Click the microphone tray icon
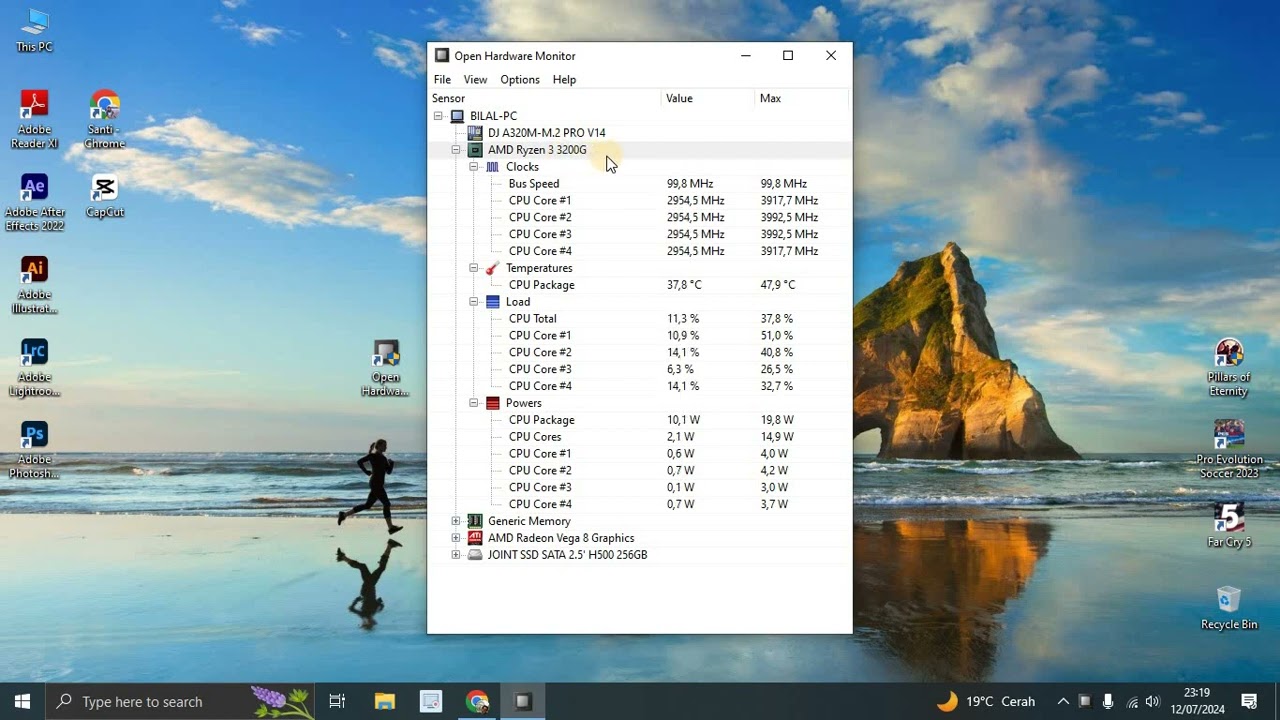Screen dimensions: 1280x720 pyautogui.click(x=1108, y=701)
